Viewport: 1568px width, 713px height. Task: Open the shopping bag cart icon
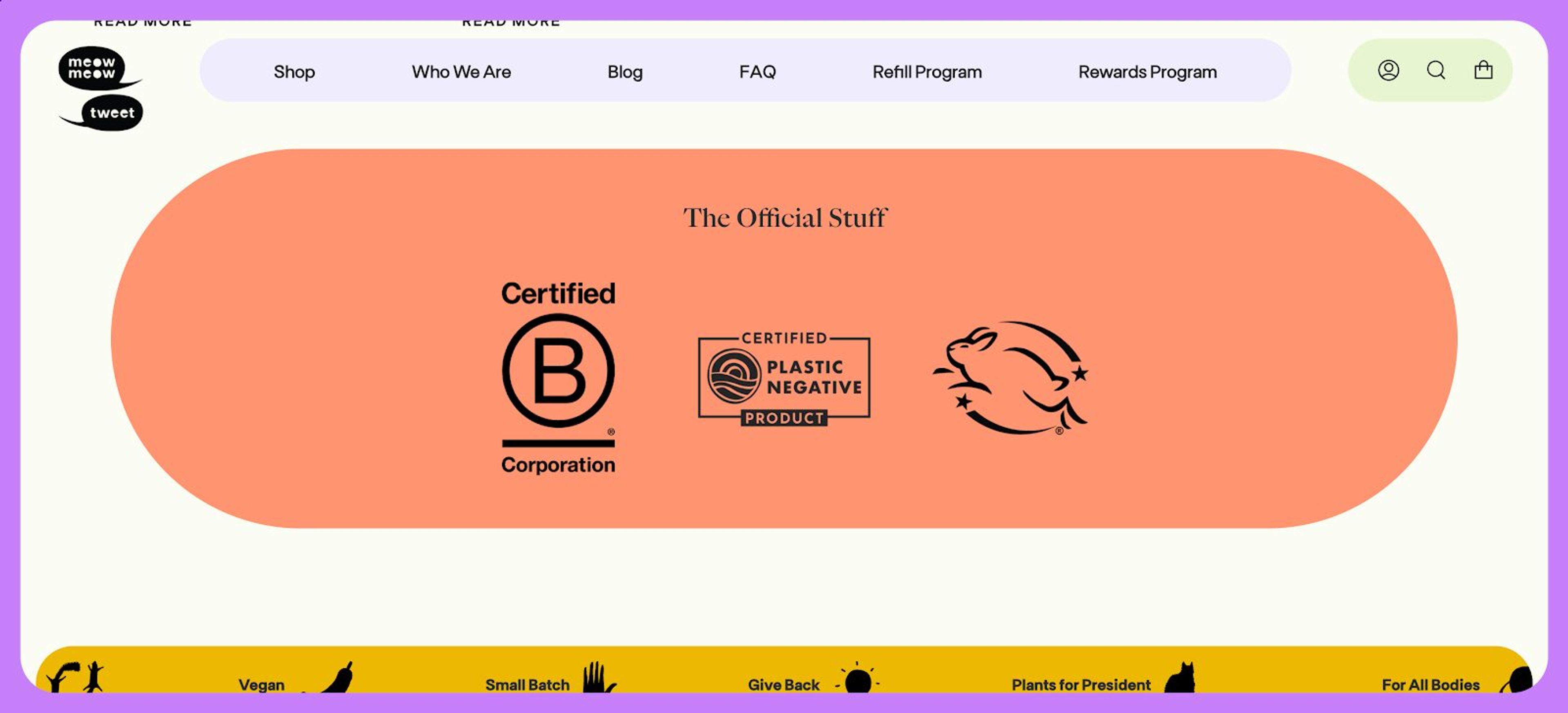[1483, 71]
